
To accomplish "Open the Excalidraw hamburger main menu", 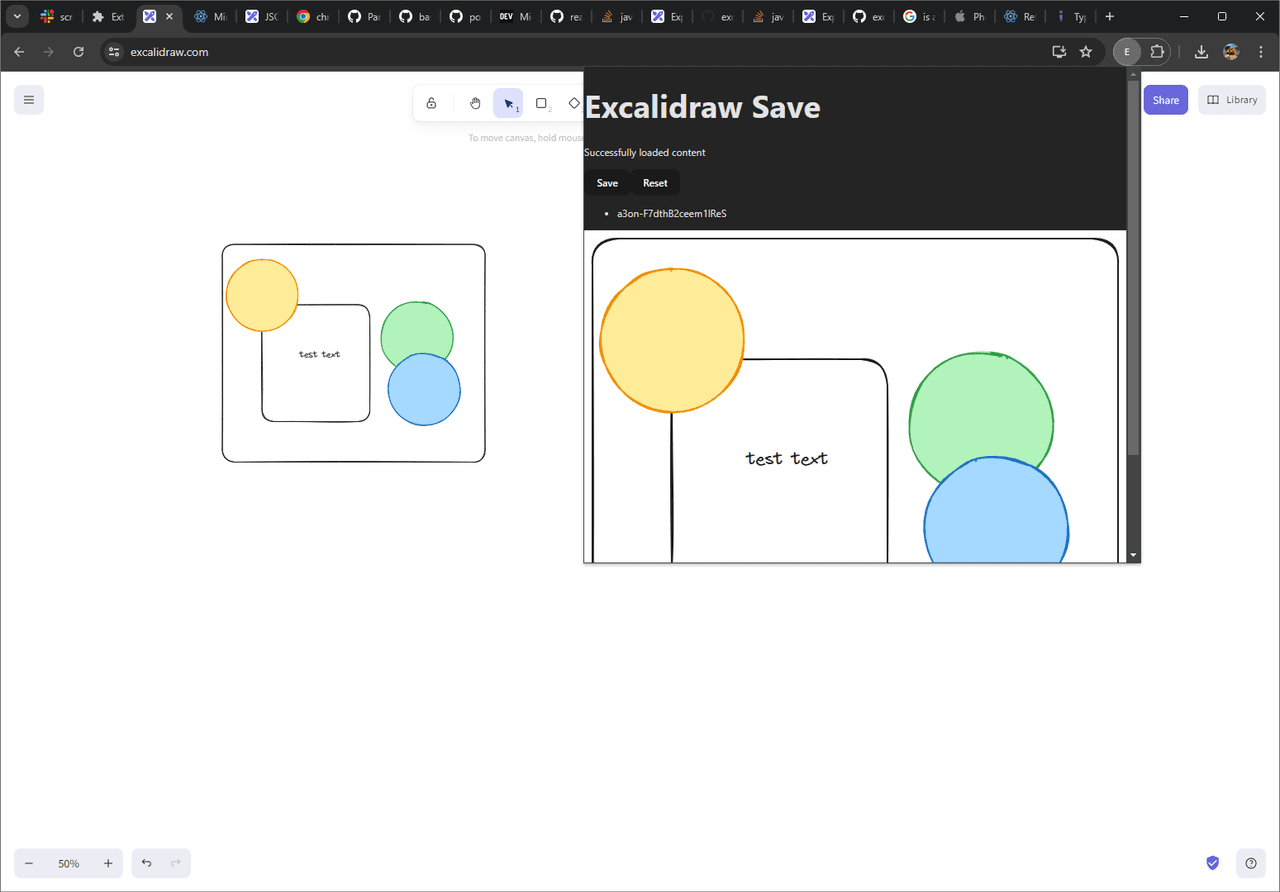I will [x=29, y=100].
